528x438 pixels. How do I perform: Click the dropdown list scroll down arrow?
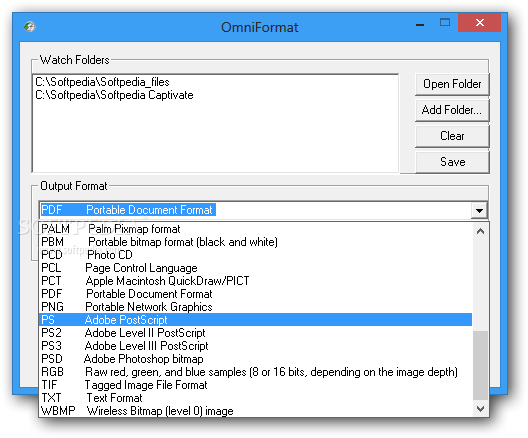coord(481,409)
